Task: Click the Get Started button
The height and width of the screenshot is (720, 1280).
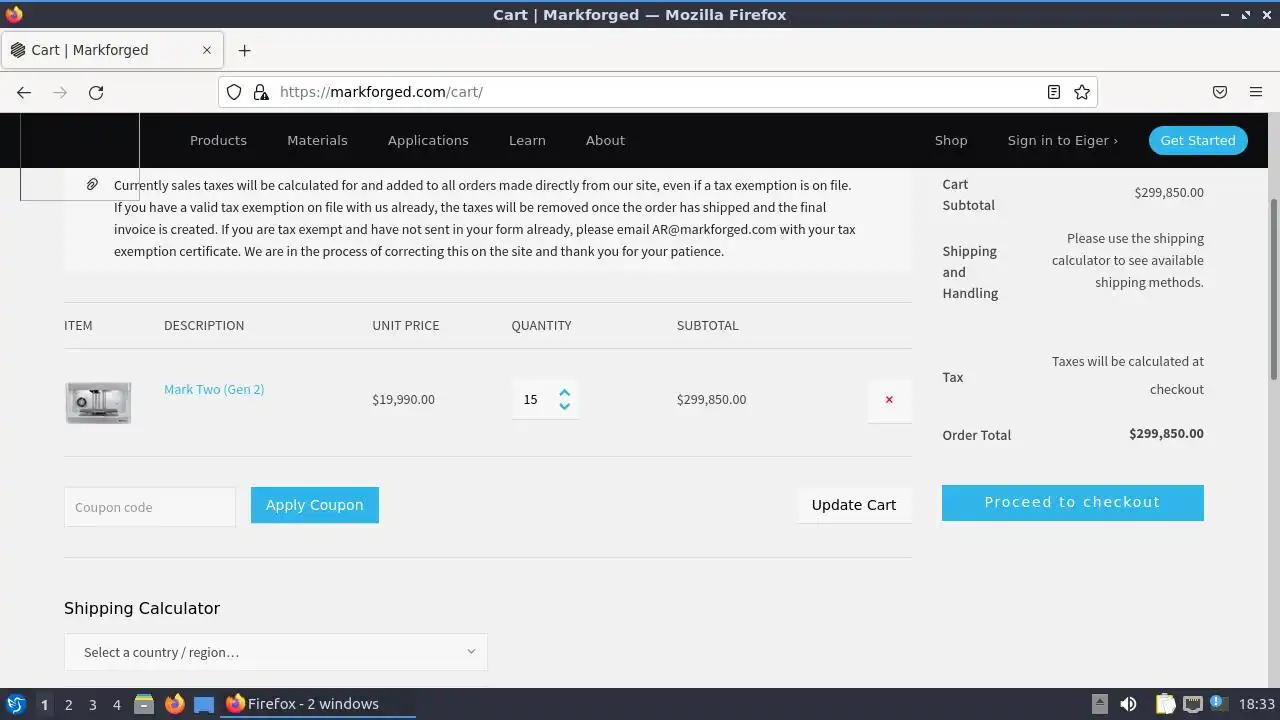Action: coord(1198,140)
